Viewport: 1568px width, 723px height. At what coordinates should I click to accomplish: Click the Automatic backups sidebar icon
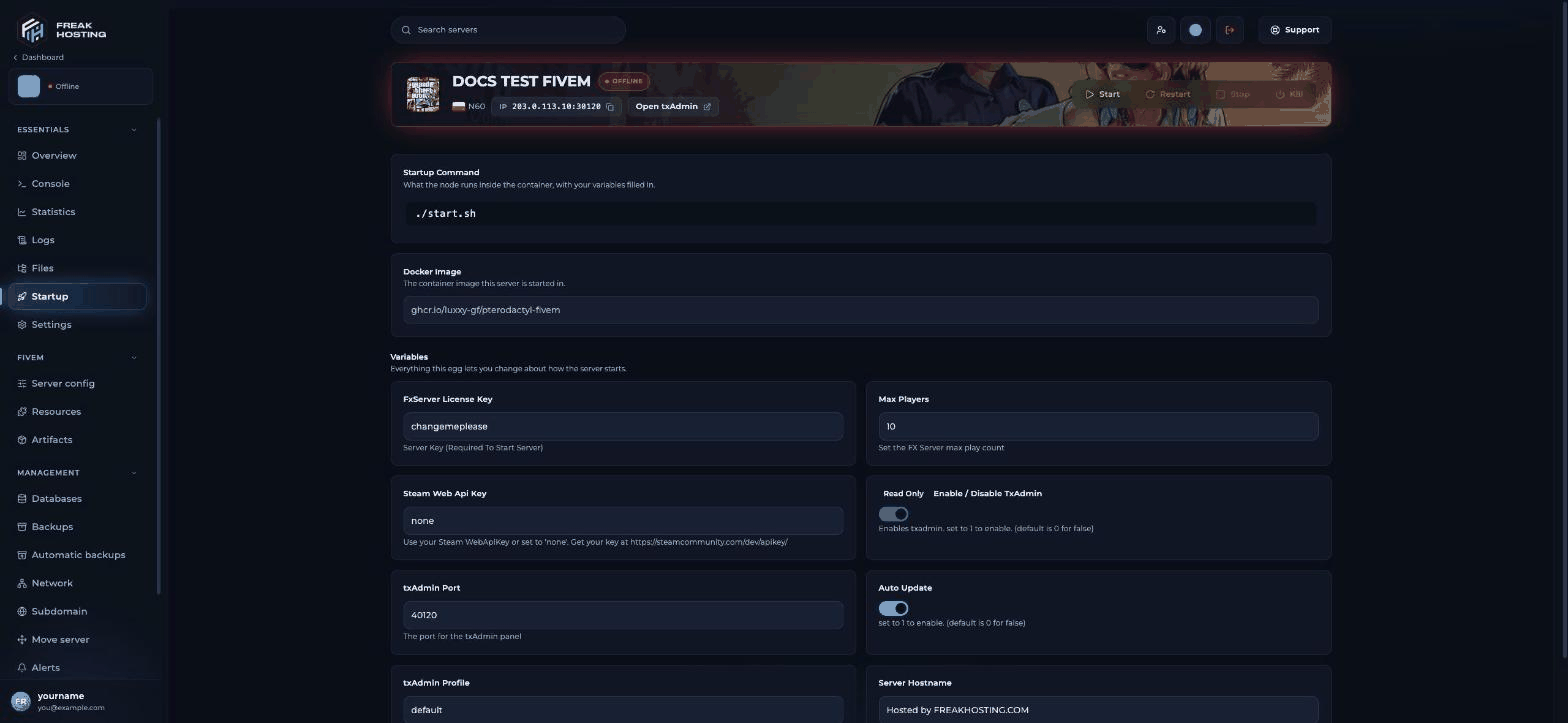point(22,555)
